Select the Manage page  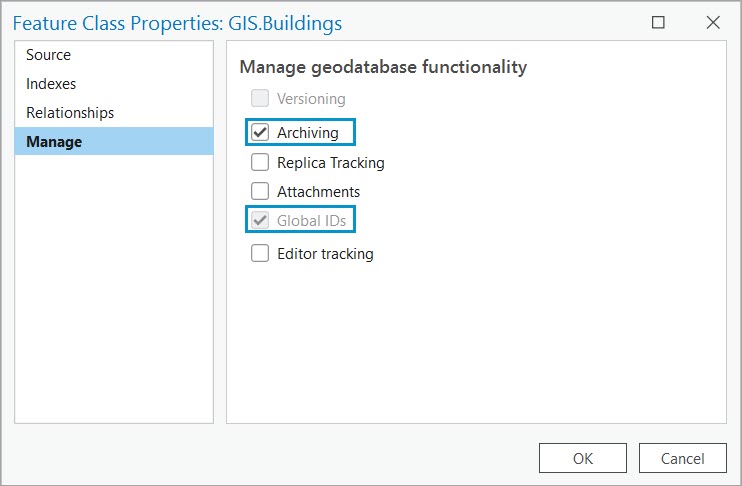coord(54,142)
